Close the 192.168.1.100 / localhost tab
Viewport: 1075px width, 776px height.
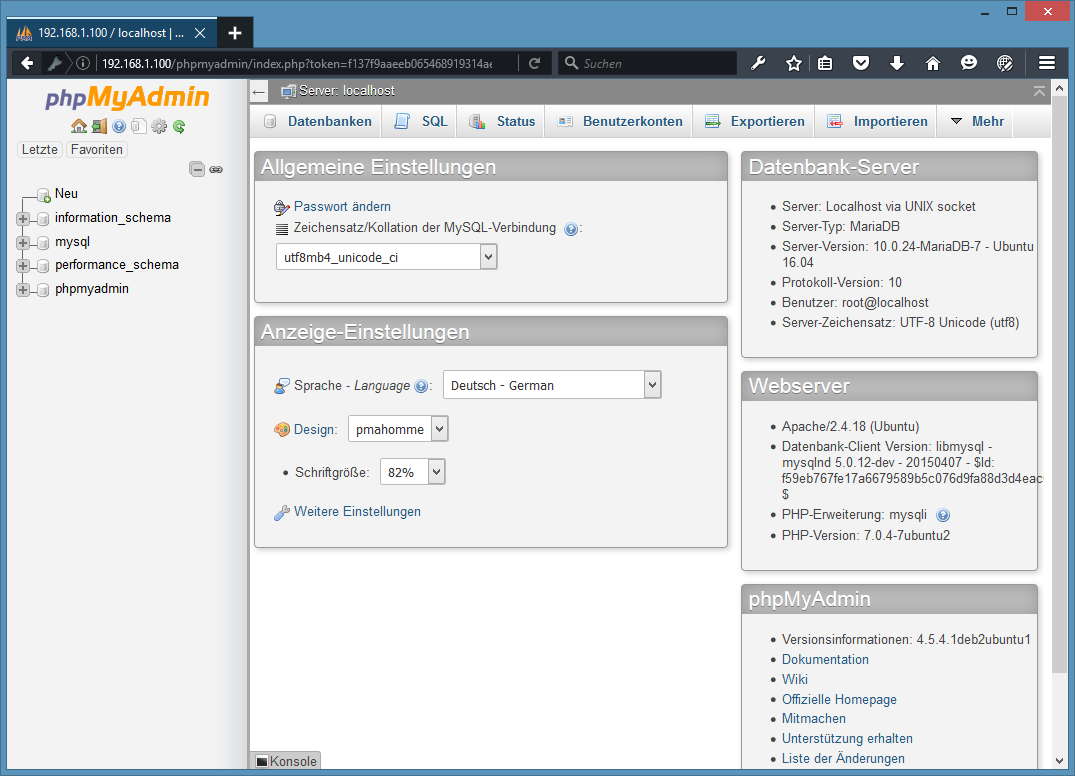(200, 33)
